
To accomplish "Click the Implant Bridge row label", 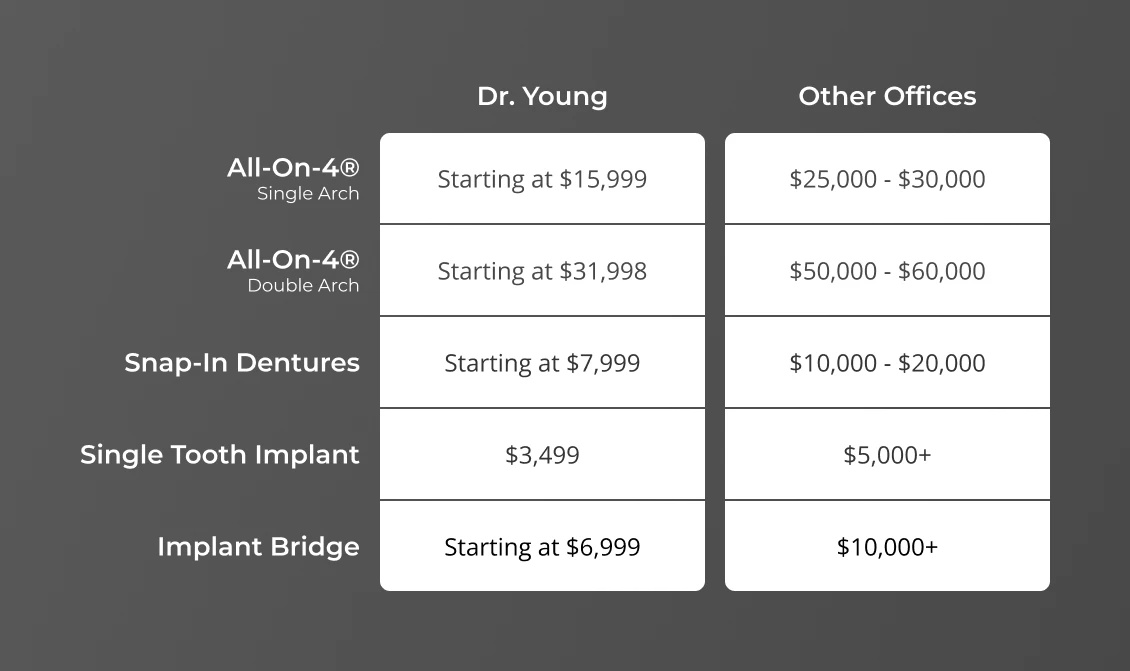I will coord(258,547).
